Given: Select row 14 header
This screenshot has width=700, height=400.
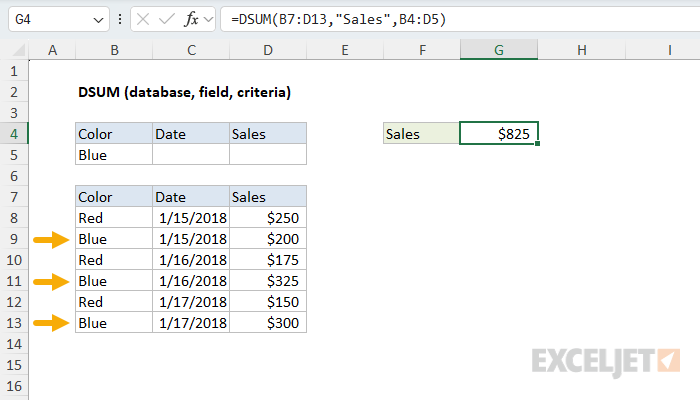Looking at the screenshot, I should coord(14,344).
